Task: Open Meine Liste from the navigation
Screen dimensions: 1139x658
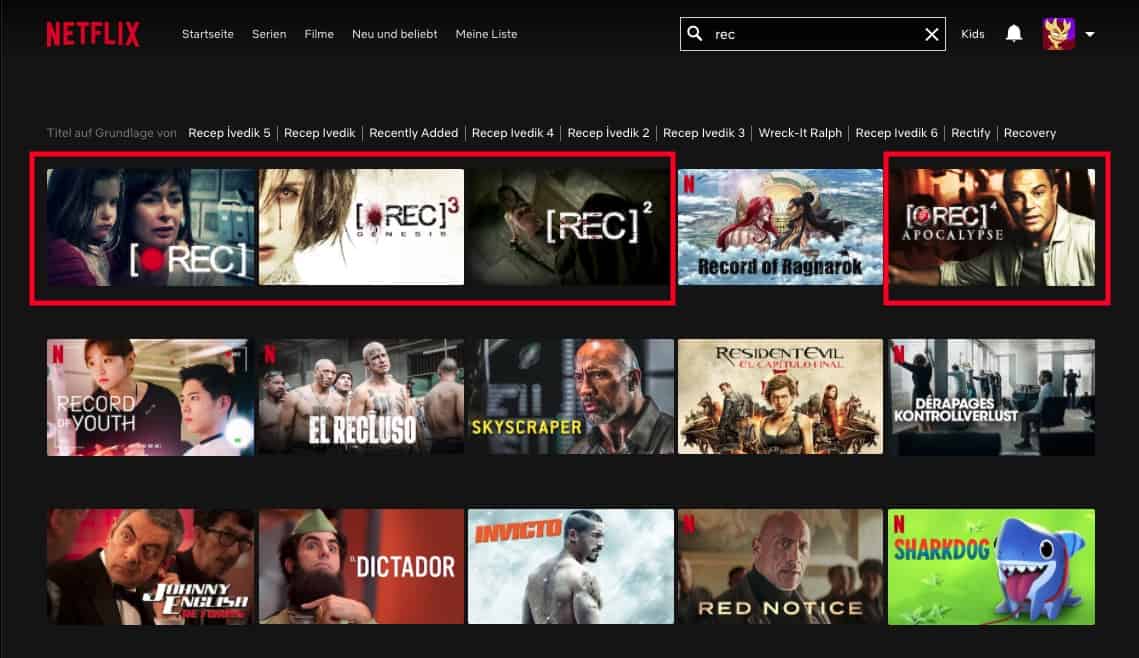Action: (x=486, y=33)
